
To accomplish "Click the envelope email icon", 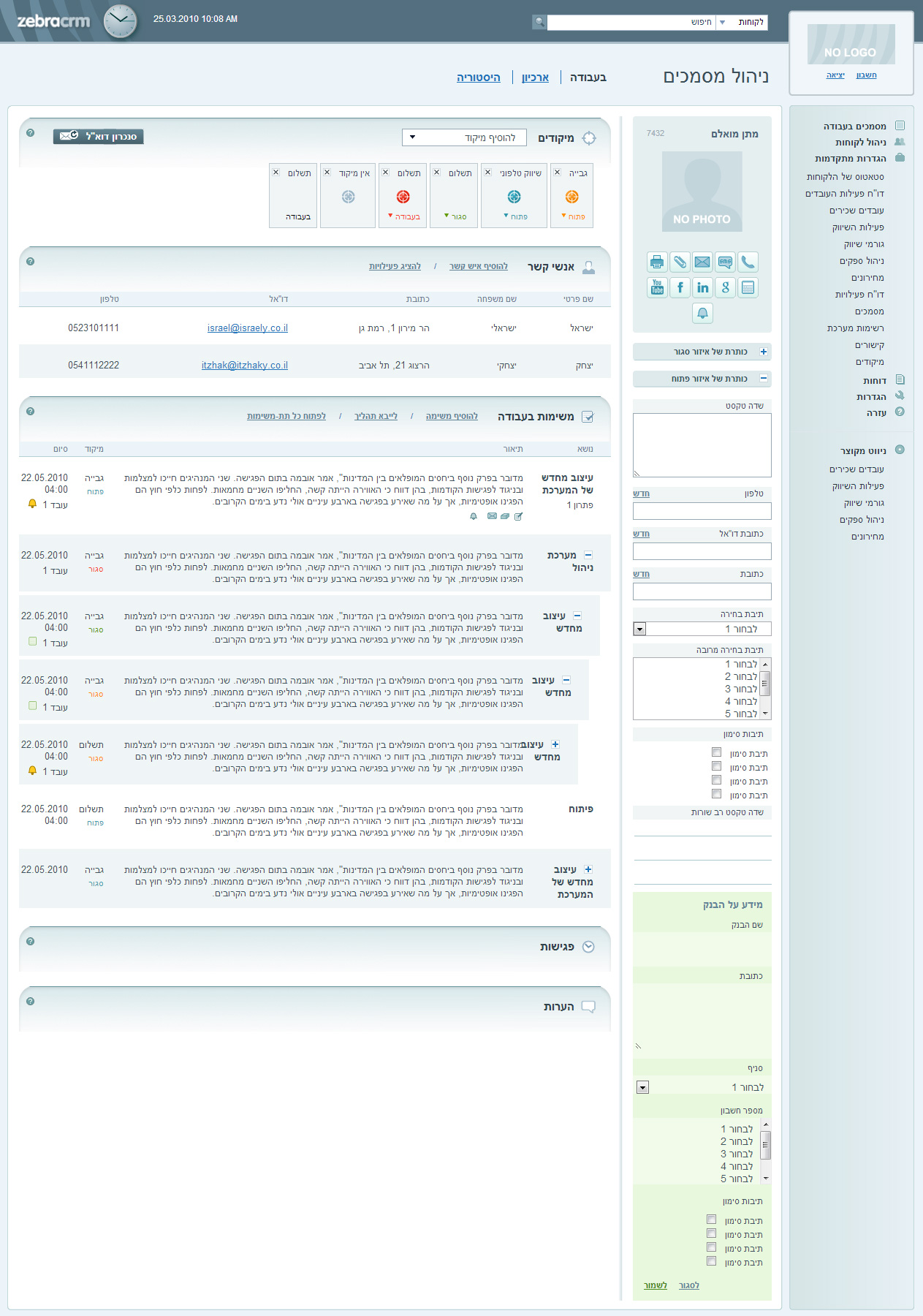I will click(702, 262).
